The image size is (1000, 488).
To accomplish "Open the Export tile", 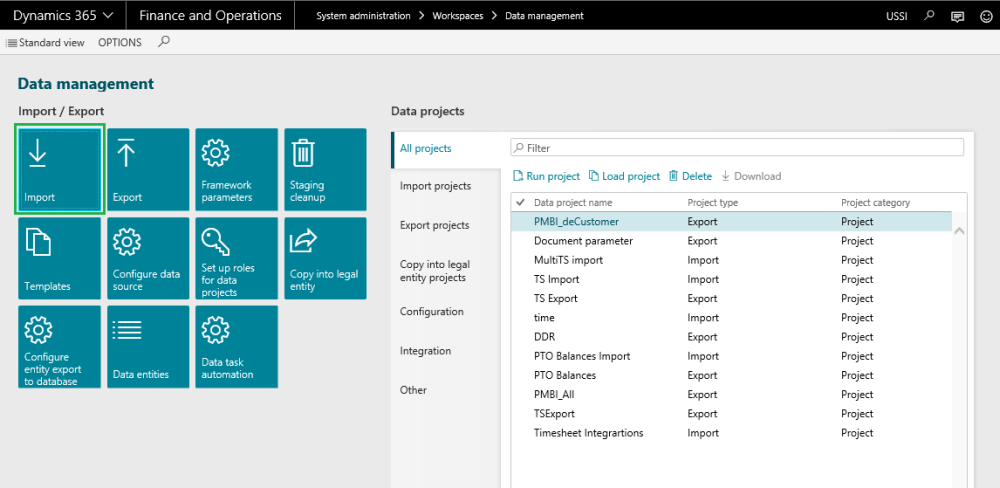I will (x=148, y=169).
